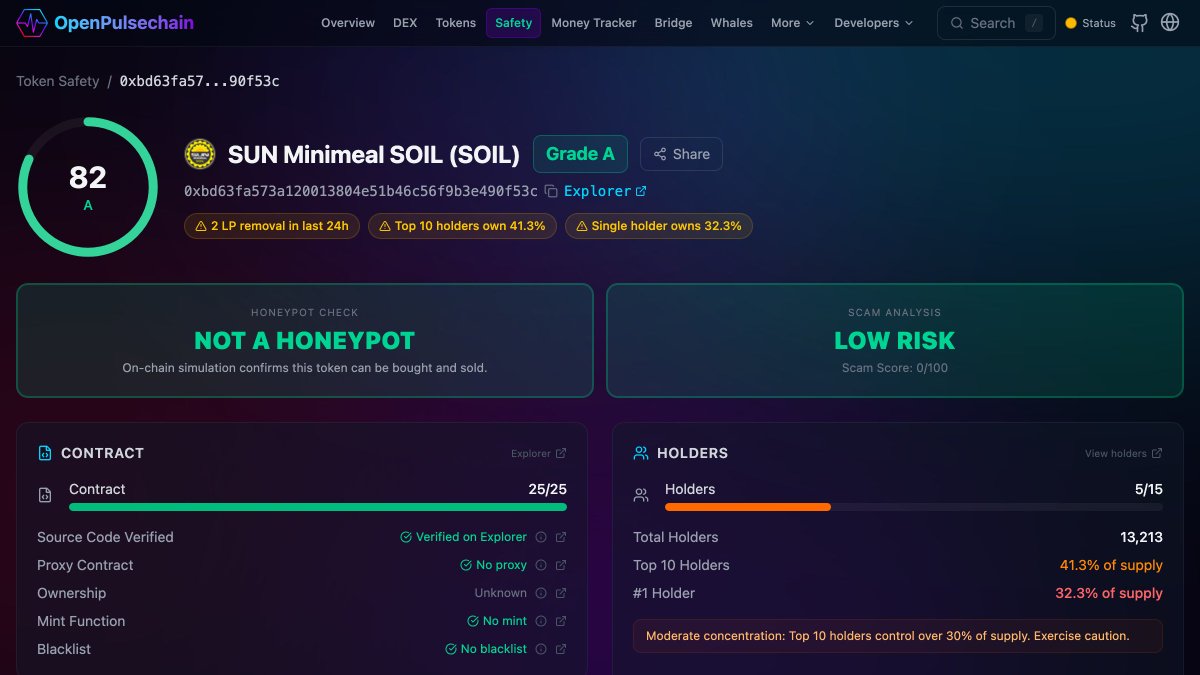
Task: Open the DEX page
Action: coord(405,23)
